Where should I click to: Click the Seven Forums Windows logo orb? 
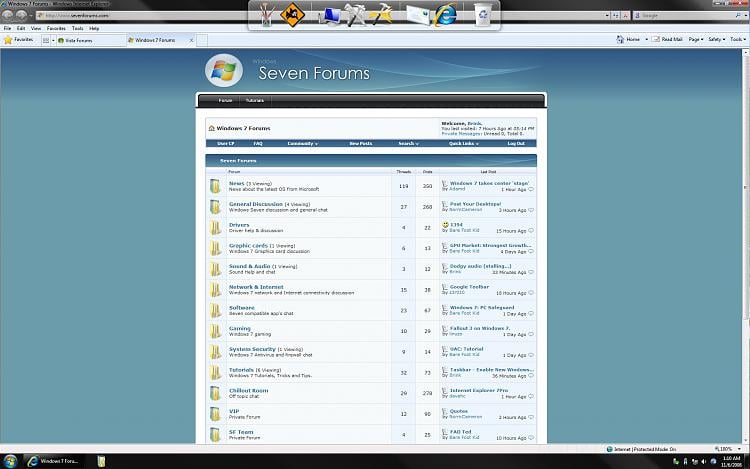pyautogui.click(x=224, y=70)
